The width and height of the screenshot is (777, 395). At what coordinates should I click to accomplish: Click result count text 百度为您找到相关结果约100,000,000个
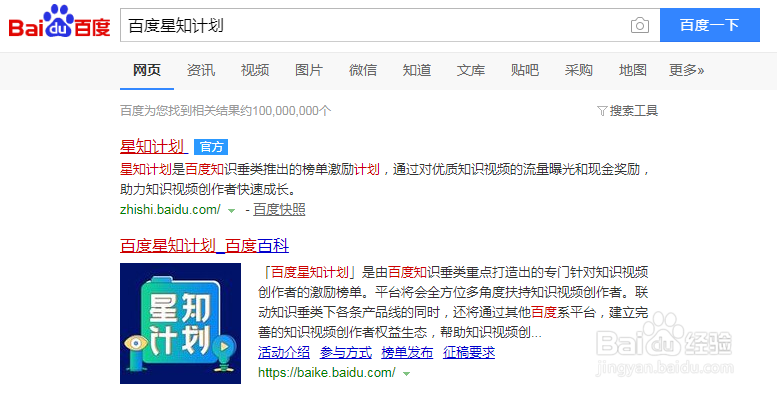point(225,111)
